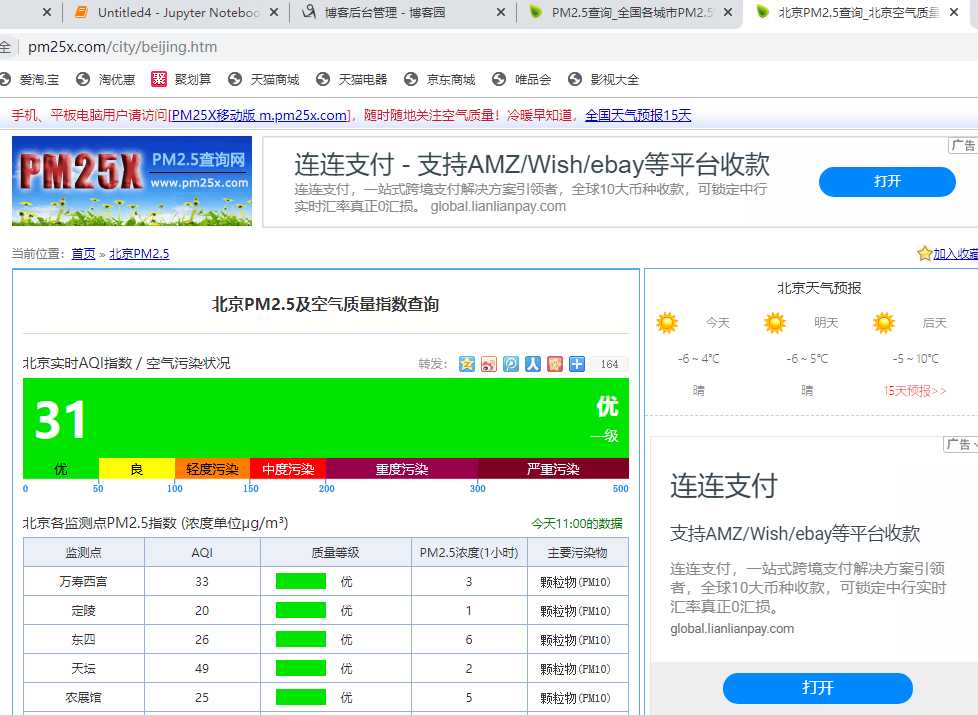The image size is (978, 715).
Task: Close the PM2.5查询_全国各城市 tab
Action: point(728,12)
